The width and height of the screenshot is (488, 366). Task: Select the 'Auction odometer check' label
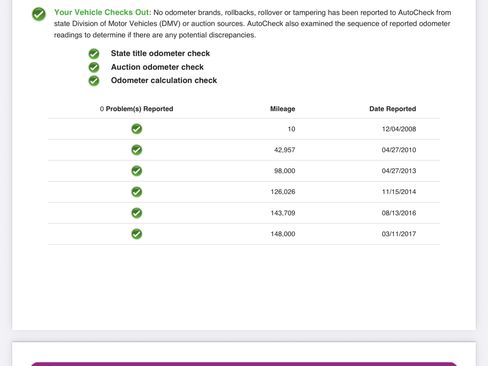pyautogui.click(x=157, y=67)
